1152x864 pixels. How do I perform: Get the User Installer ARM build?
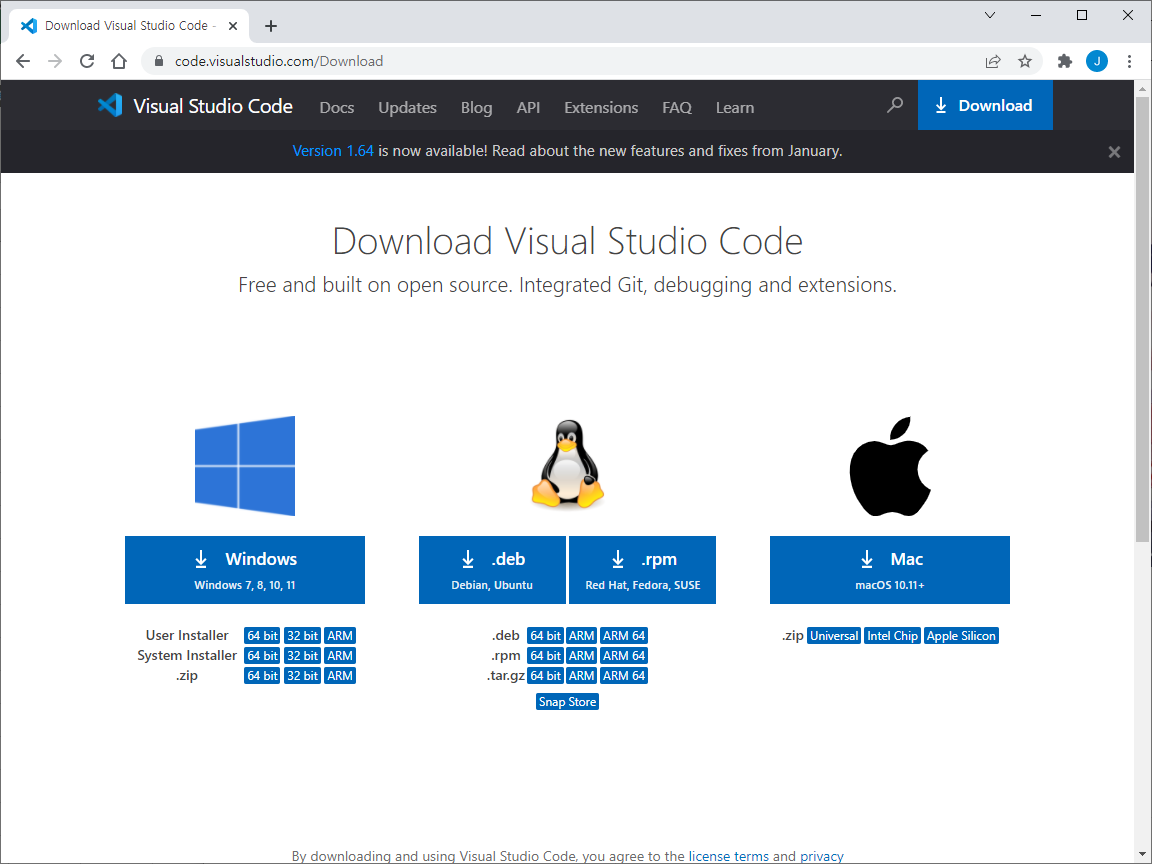[x=339, y=636]
